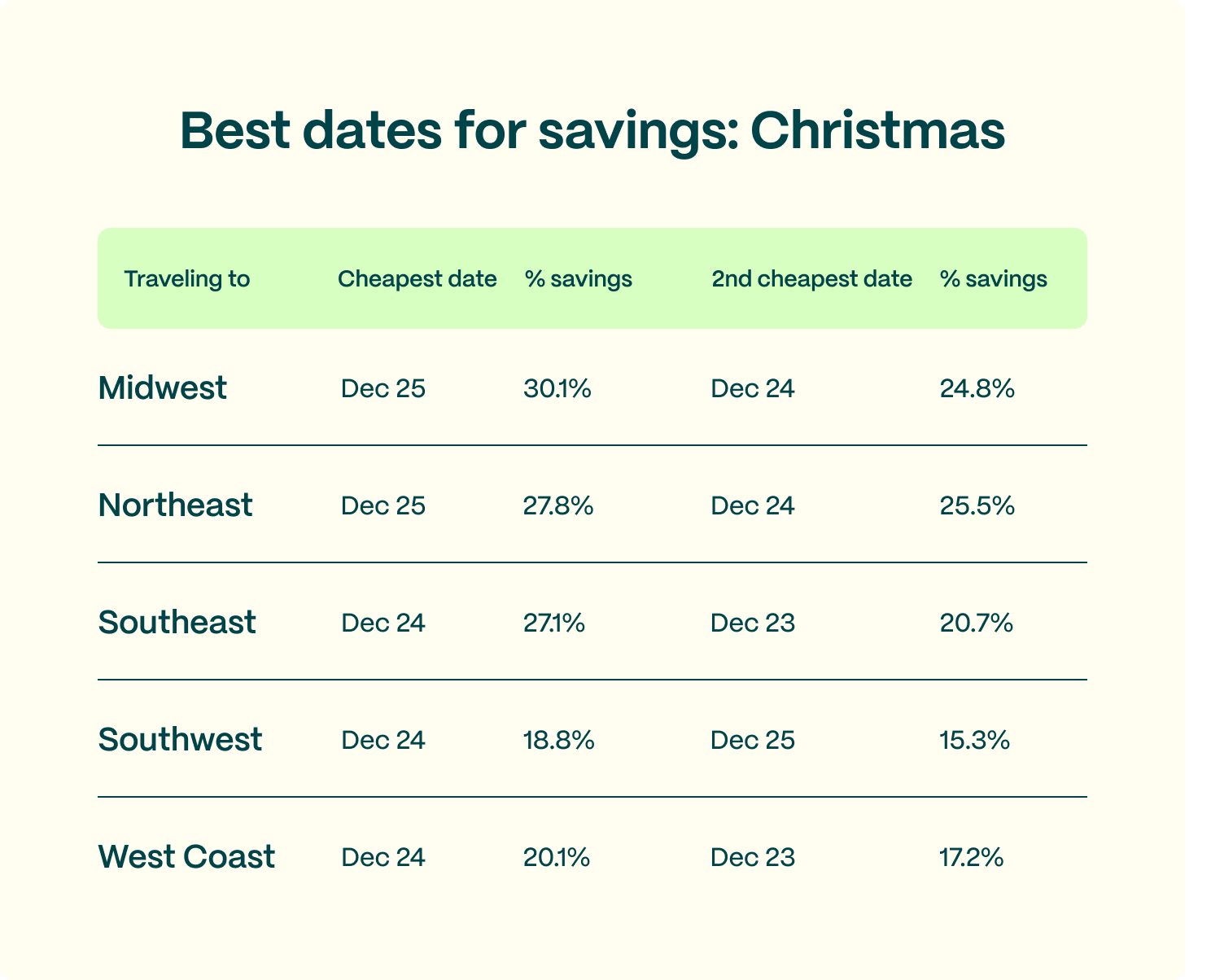1211x980 pixels.
Task: Click the 20.7% savings value
Action: 976,623
